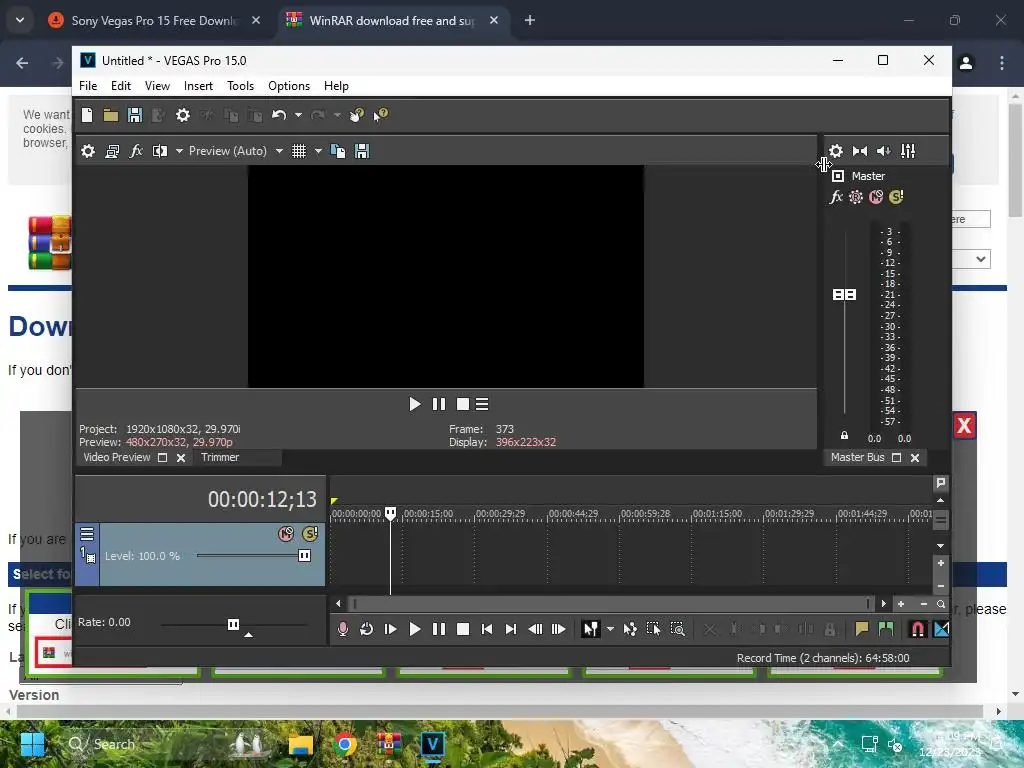Choose the Selection Edit tool

coord(653,629)
